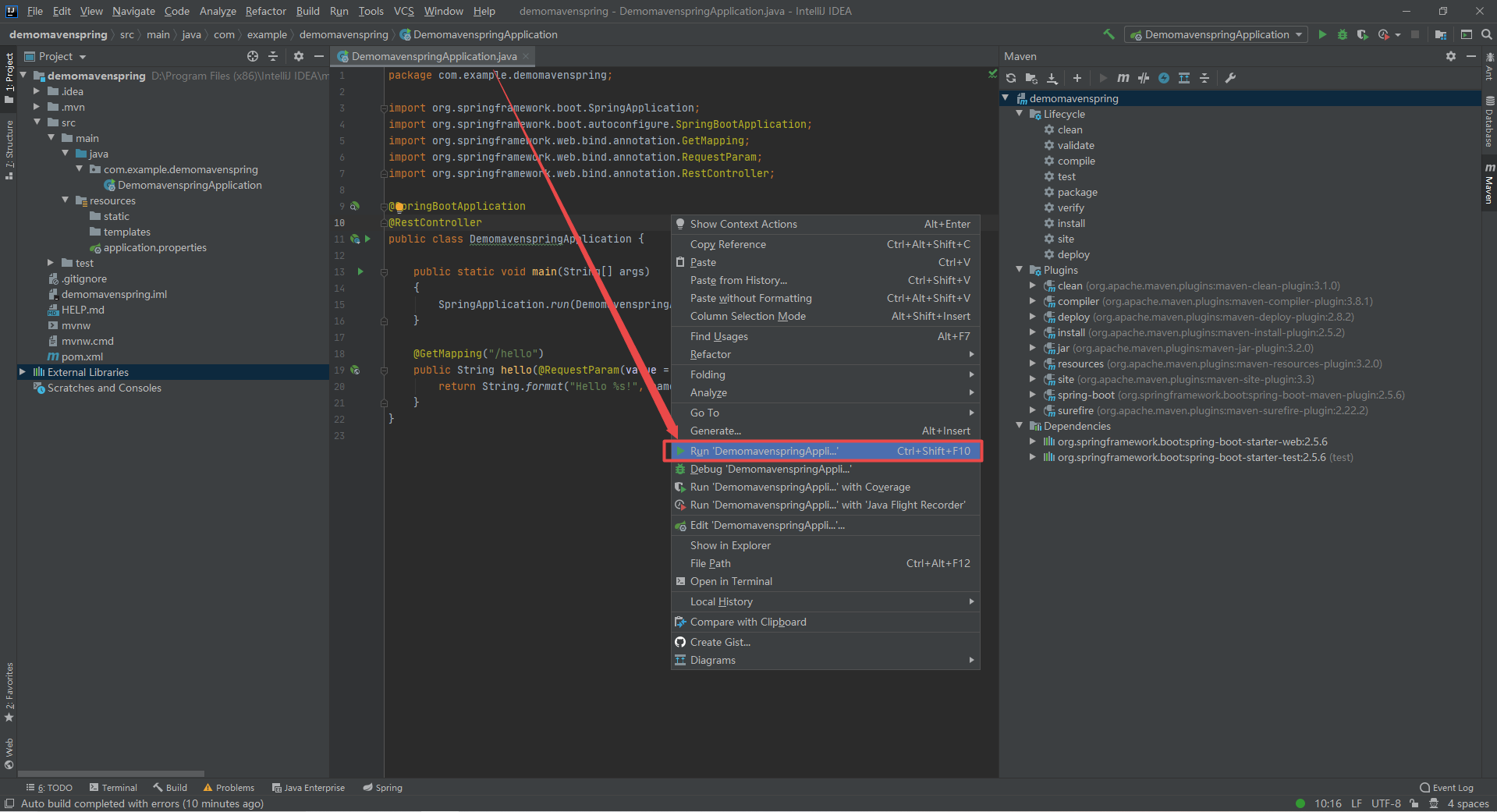Click the '4 spaces' indent indicator in the status bar
The height and width of the screenshot is (812, 1497).
point(1468,803)
